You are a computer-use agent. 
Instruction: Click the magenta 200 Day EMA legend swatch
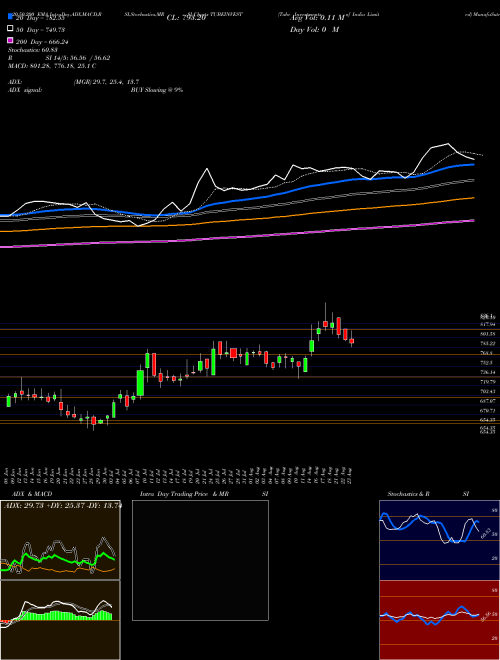click(x=11, y=40)
